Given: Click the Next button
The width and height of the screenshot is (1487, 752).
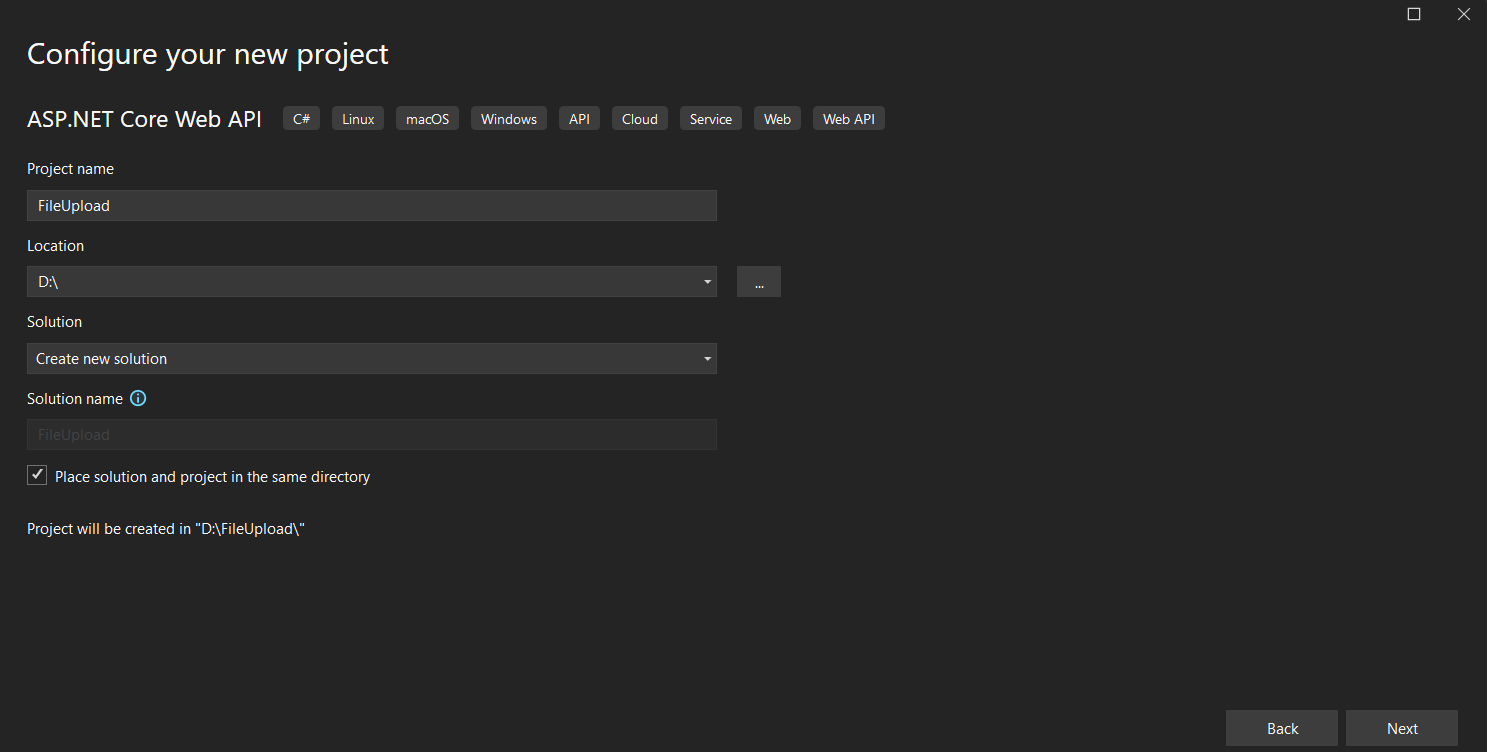Looking at the screenshot, I should pyautogui.click(x=1401, y=728).
